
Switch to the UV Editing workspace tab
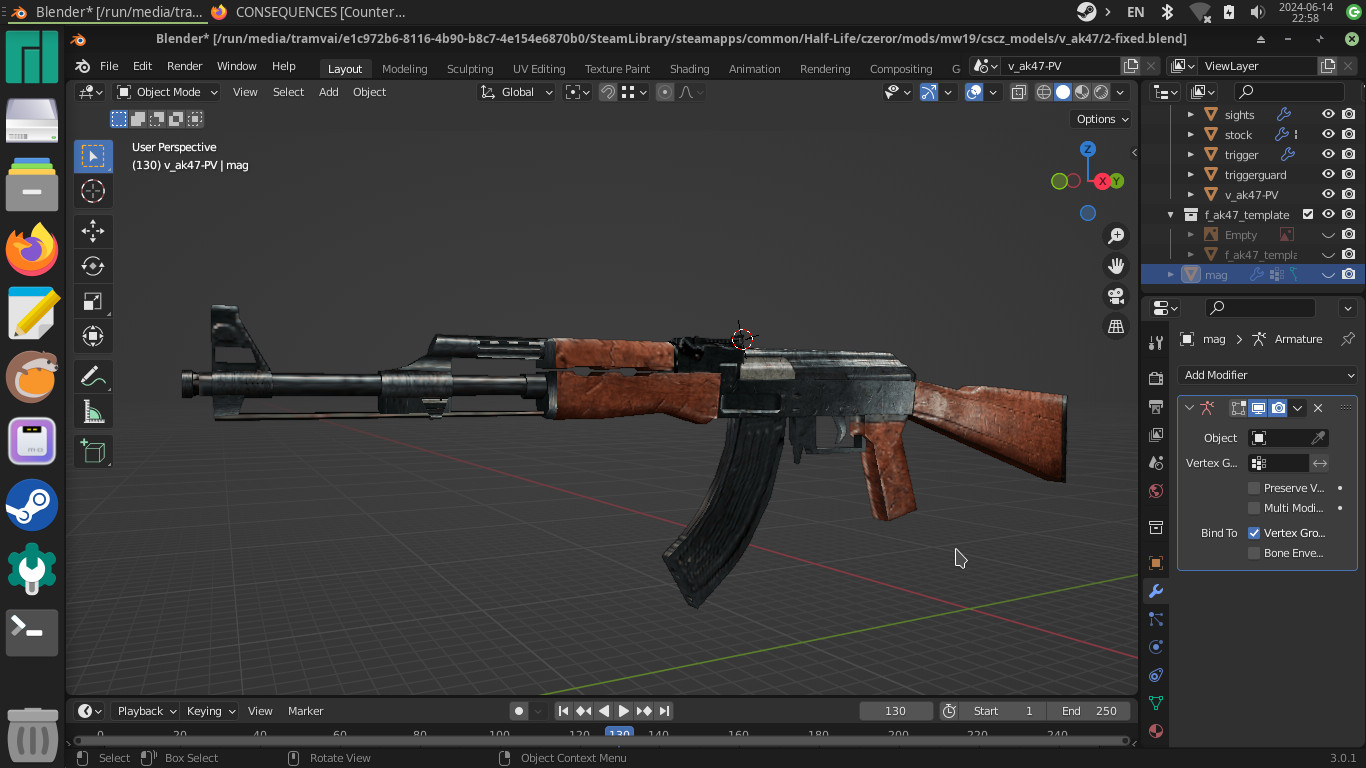tap(539, 69)
